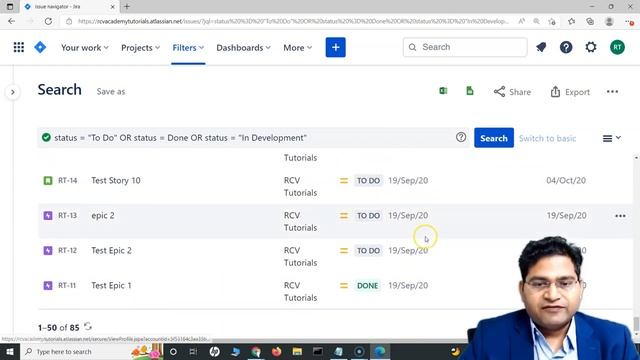640x360 pixels.
Task: Click the Export button
Action: point(570,92)
